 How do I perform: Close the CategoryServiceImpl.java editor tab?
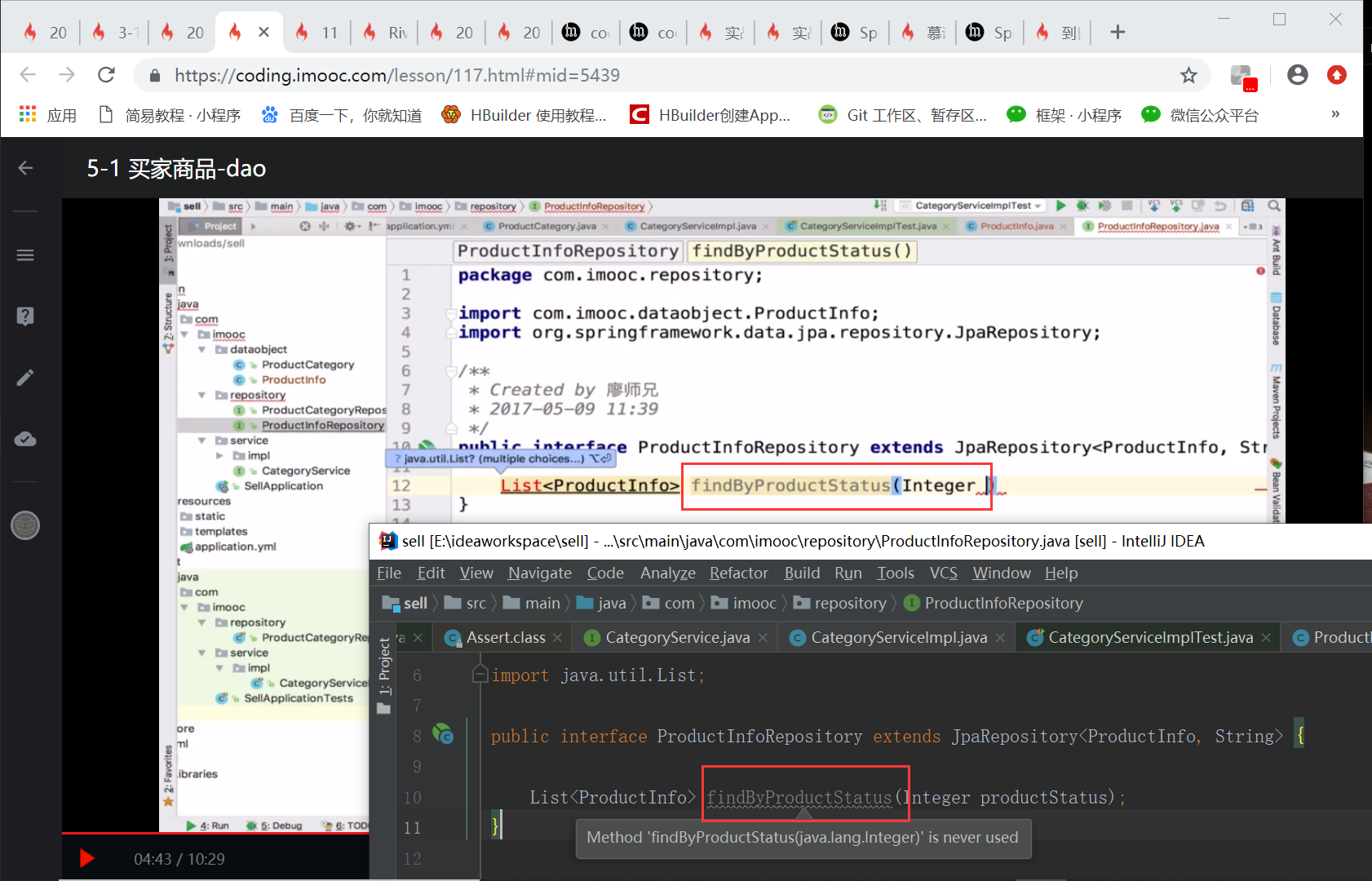click(1000, 638)
